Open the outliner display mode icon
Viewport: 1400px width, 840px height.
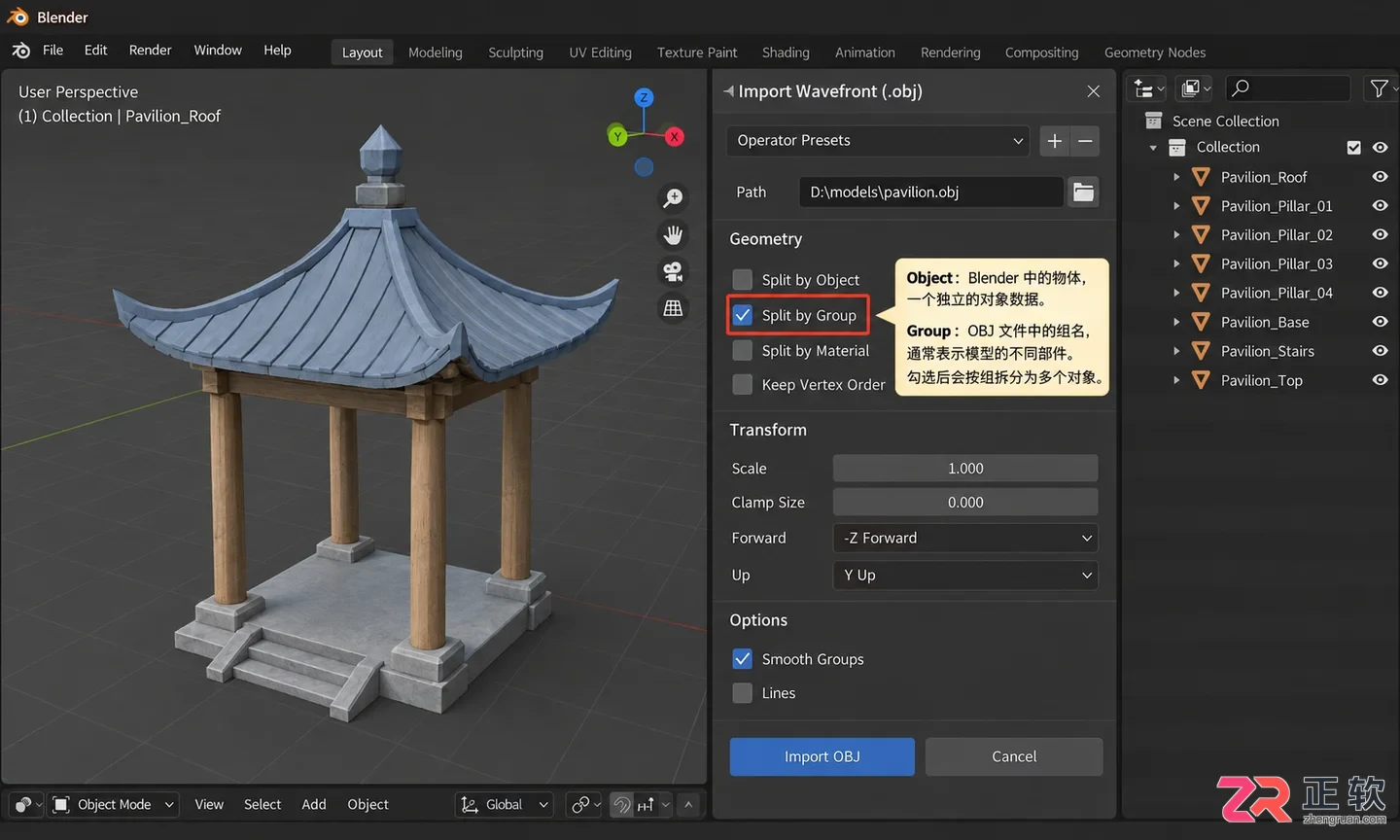click(1195, 88)
